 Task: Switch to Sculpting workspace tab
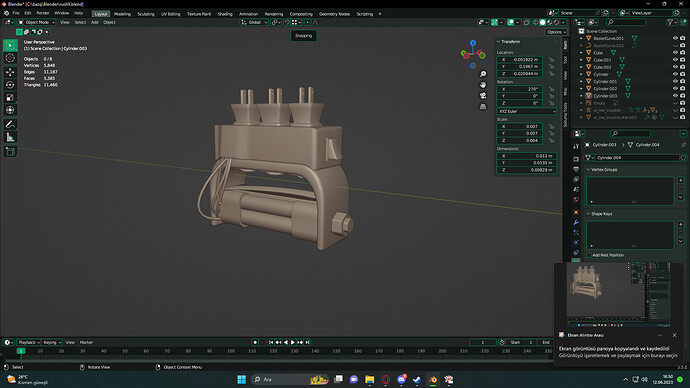[146, 14]
